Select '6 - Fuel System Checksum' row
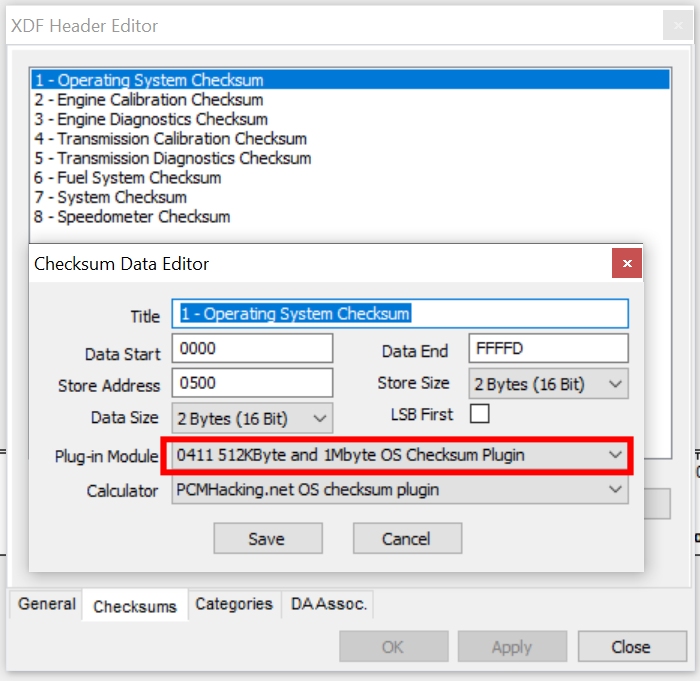The width and height of the screenshot is (700, 681). pos(350,178)
